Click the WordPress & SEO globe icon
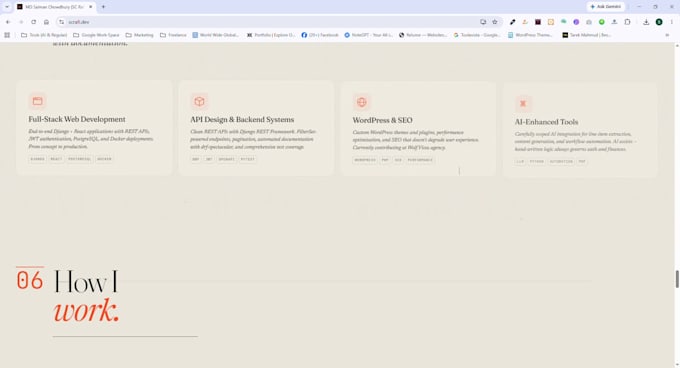 [362, 102]
